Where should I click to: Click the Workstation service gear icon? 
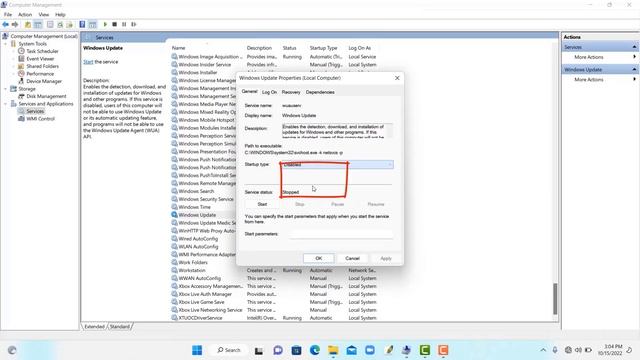point(174,270)
